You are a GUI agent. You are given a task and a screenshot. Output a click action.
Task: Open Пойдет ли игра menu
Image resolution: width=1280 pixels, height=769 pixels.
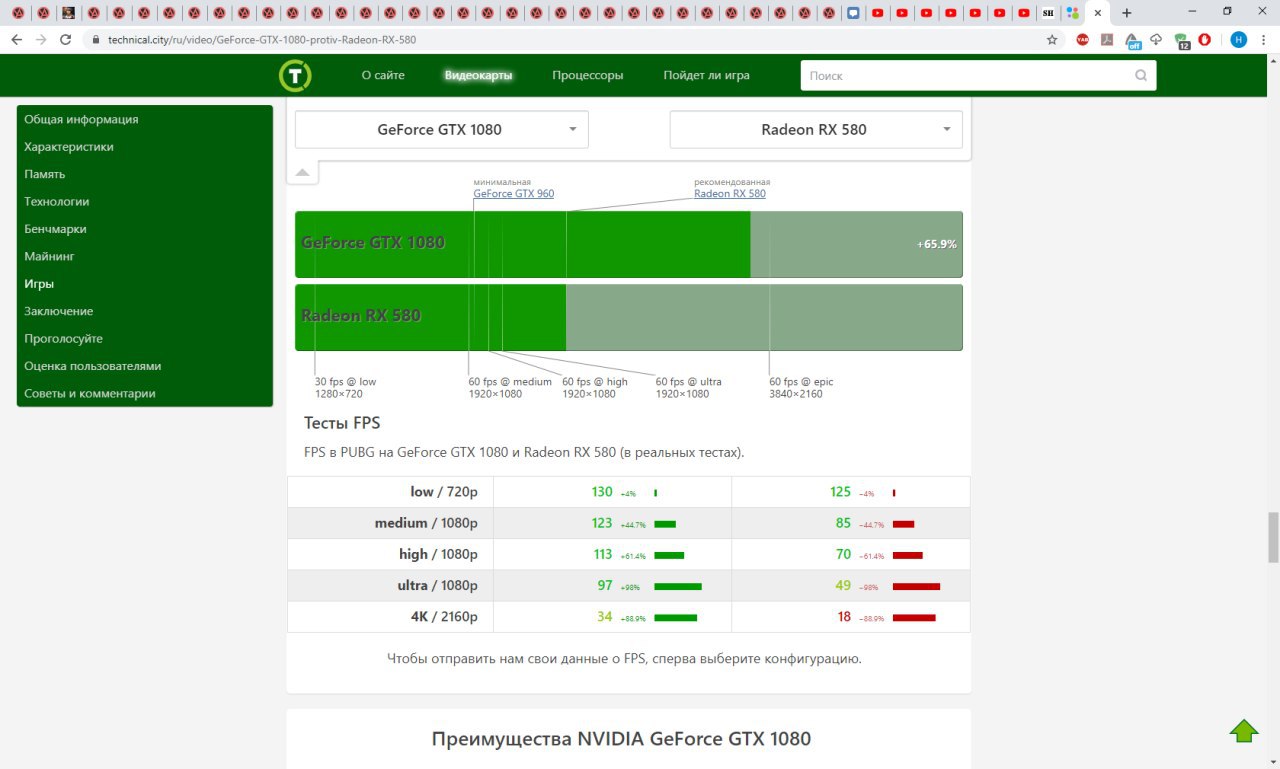click(x=706, y=75)
